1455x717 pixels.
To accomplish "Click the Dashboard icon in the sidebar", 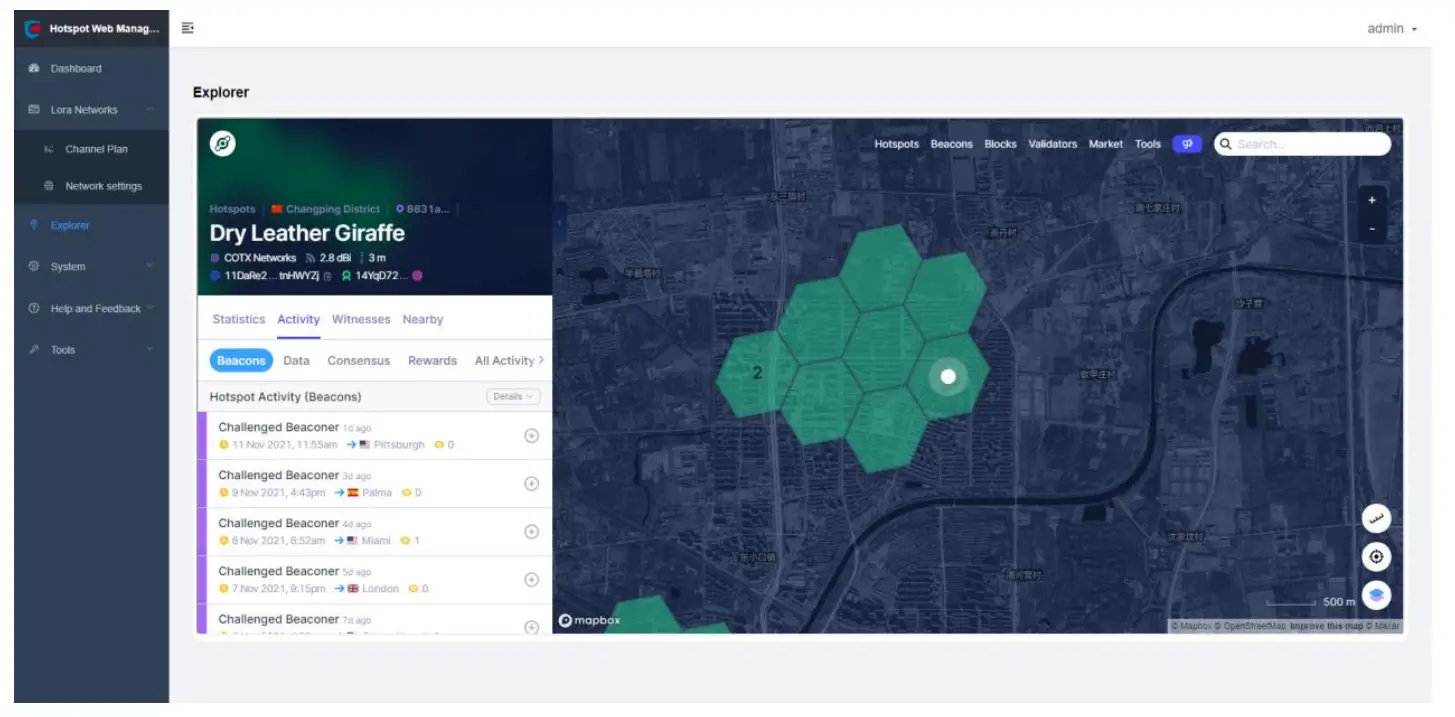I will 34,69.
